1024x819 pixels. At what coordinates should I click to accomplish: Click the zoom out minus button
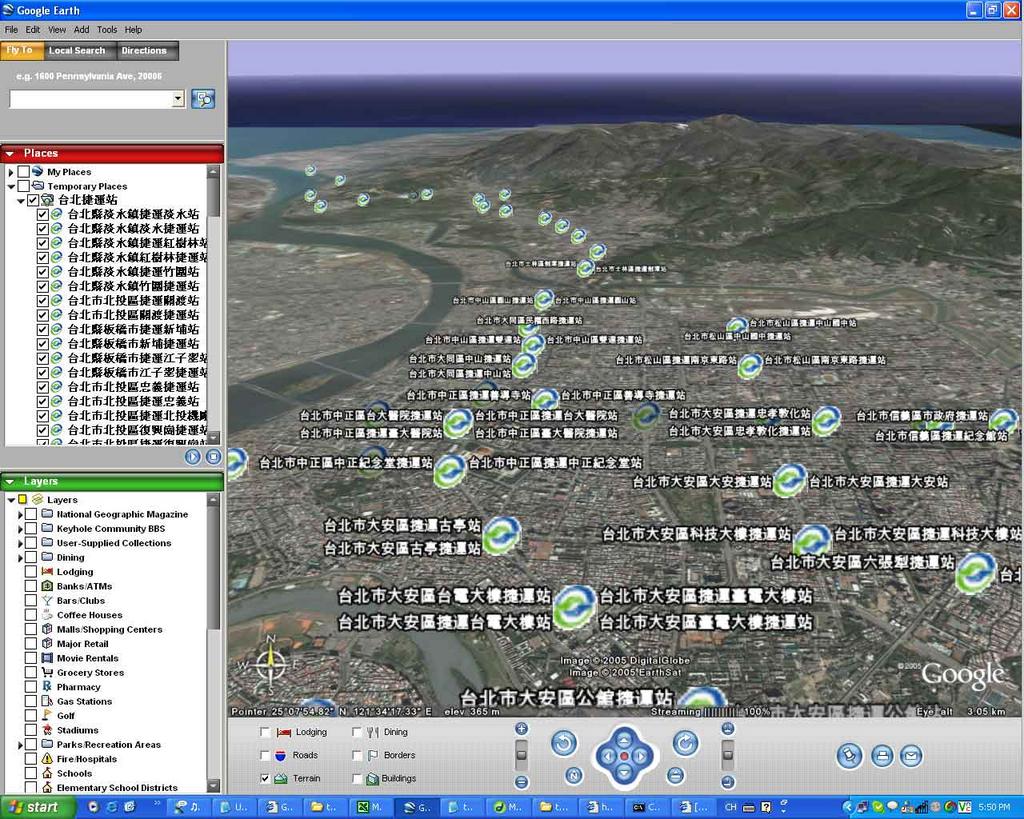[x=521, y=782]
